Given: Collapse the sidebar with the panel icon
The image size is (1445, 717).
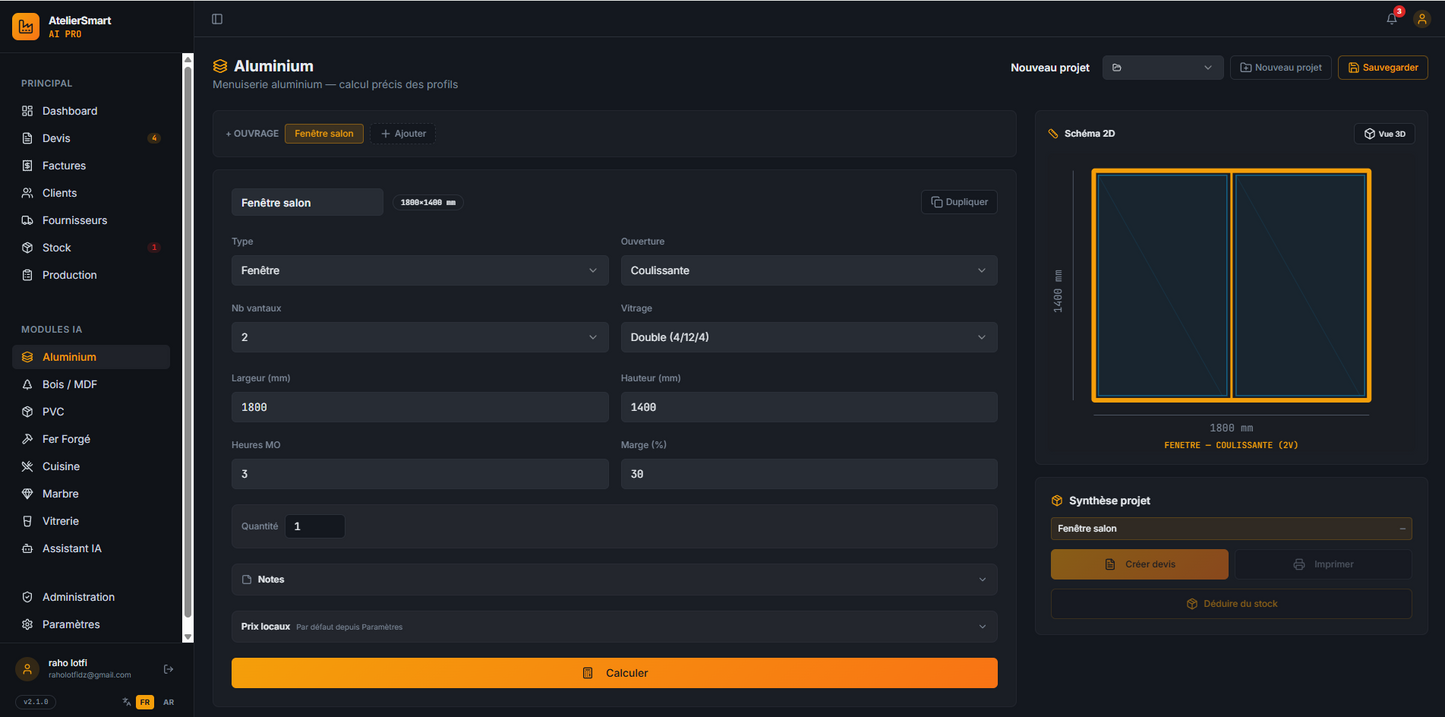Looking at the screenshot, I should point(217,19).
